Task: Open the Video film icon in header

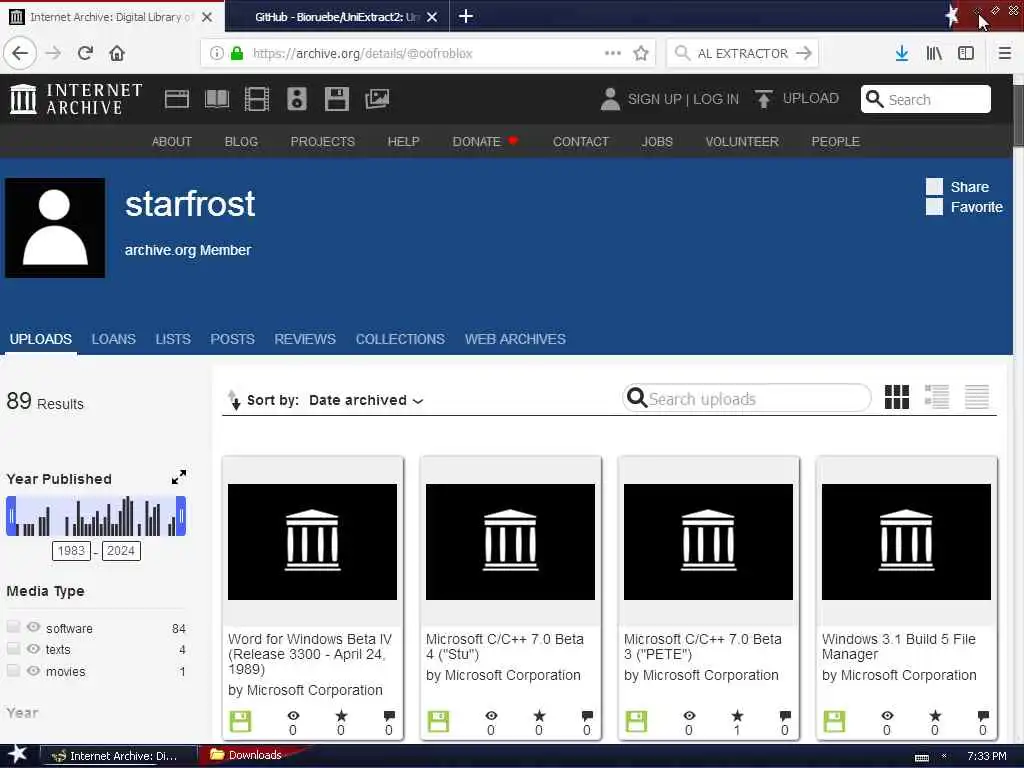Action: (257, 99)
